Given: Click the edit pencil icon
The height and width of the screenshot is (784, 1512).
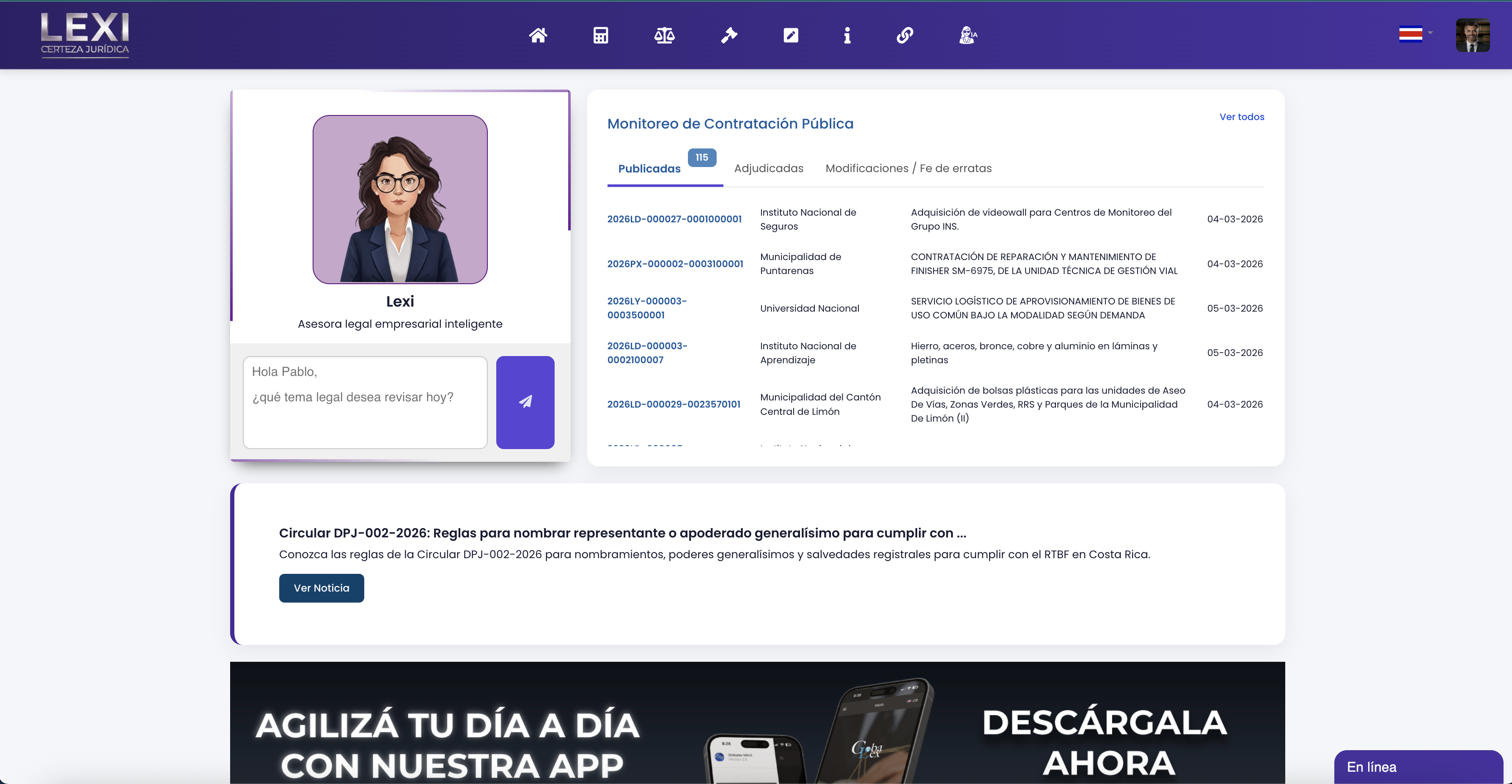Looking at the screenshot, I should (791, 36).
